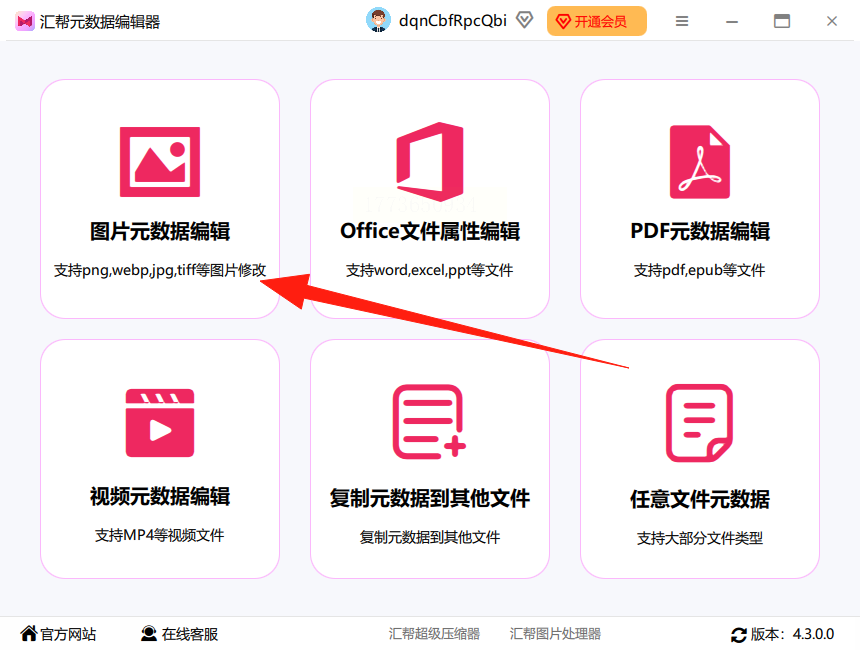Click the home icon next to 官方网站

tap(29, 634)
